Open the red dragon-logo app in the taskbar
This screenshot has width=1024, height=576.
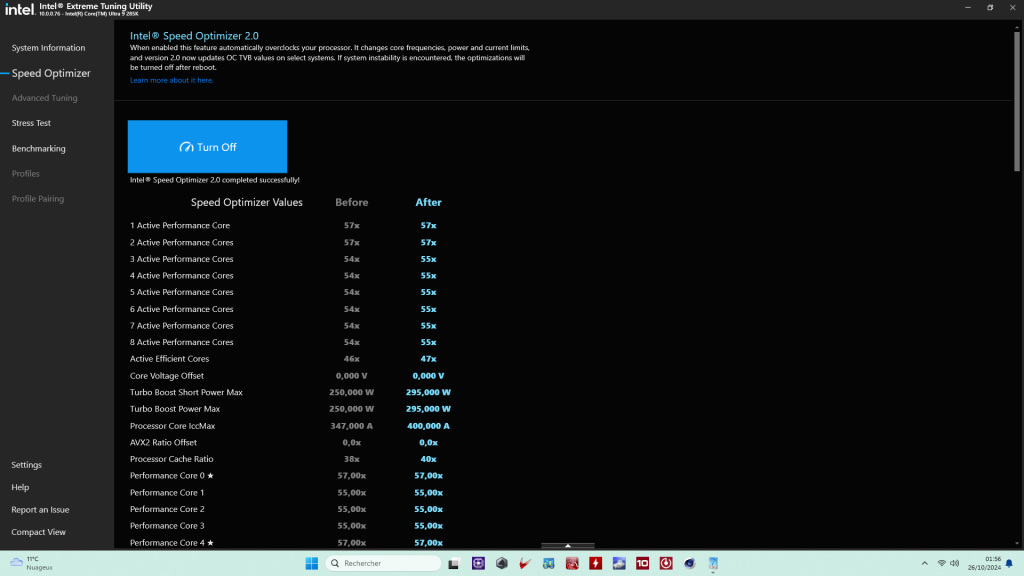[572, 563]
